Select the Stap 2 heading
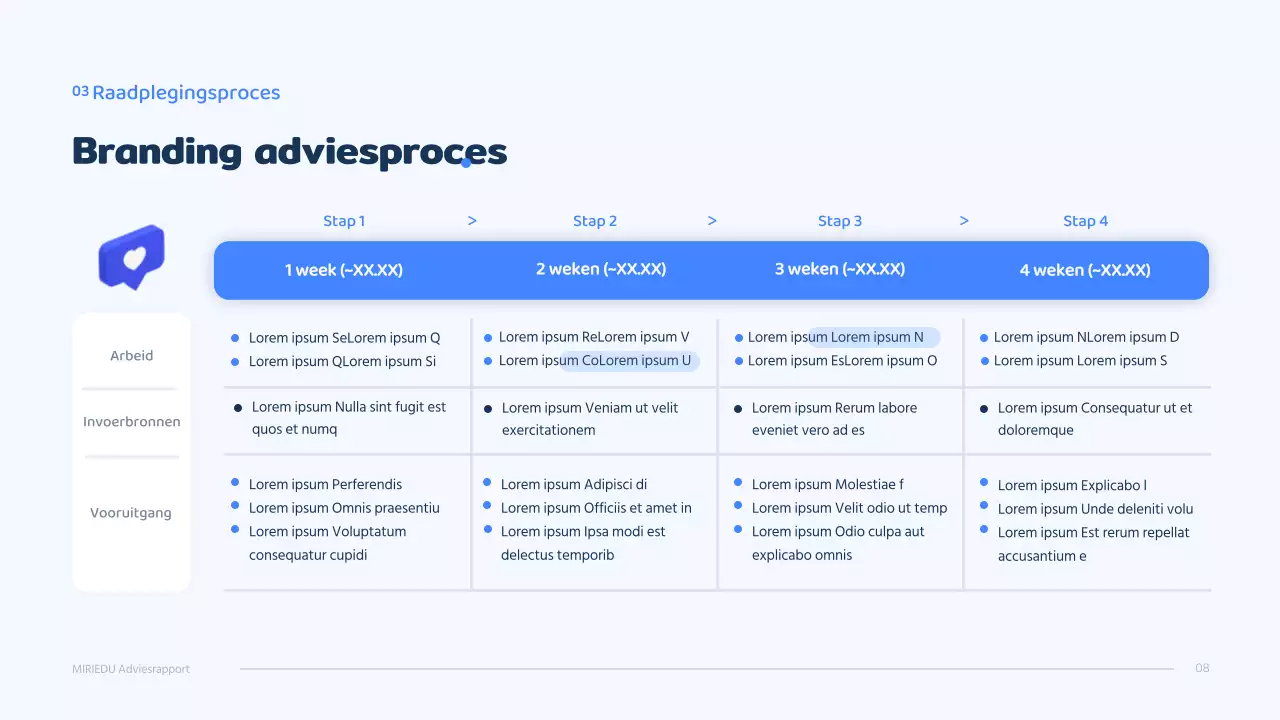 (x=595, y=221)
